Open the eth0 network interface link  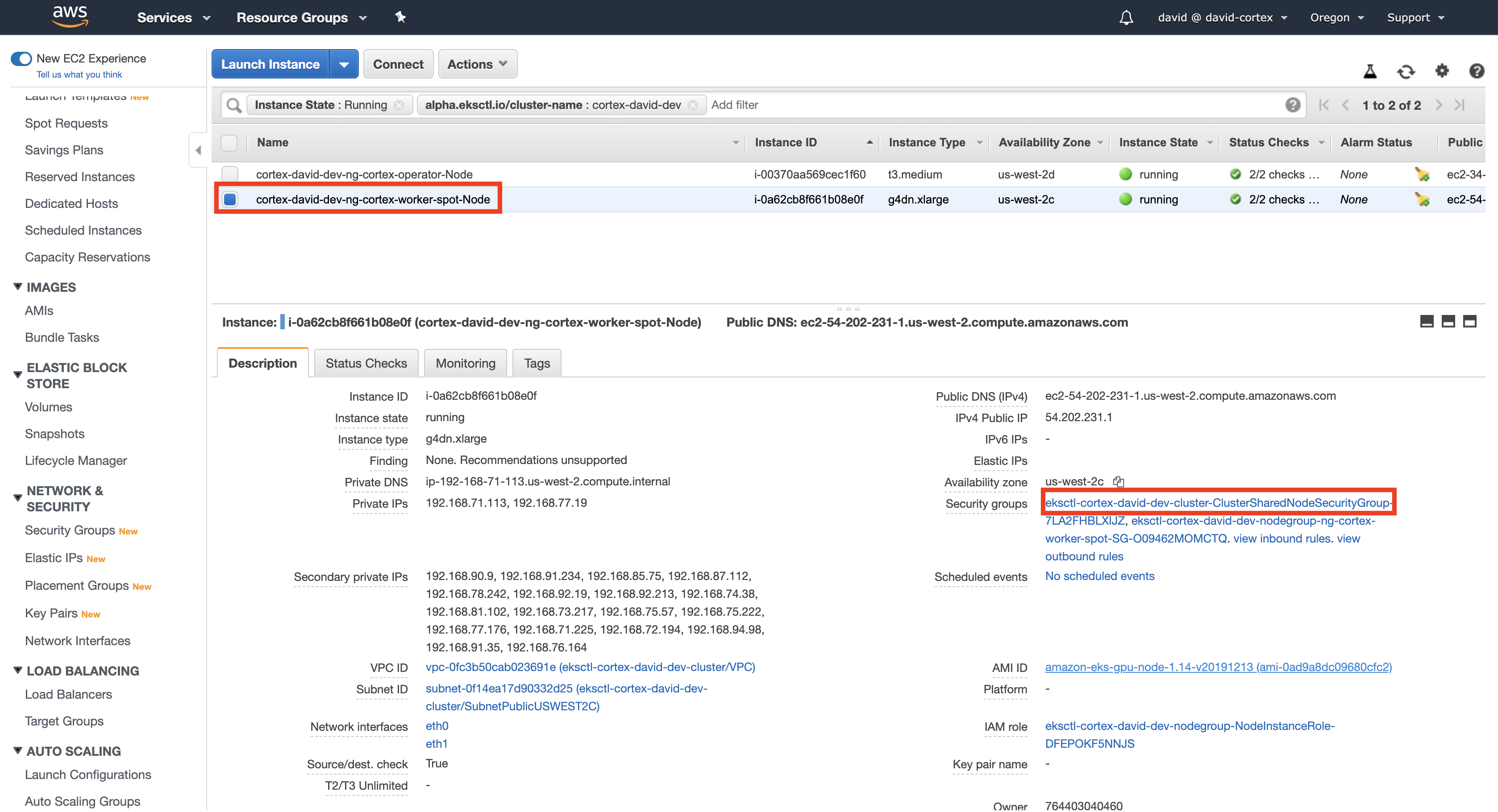(437, 725)
